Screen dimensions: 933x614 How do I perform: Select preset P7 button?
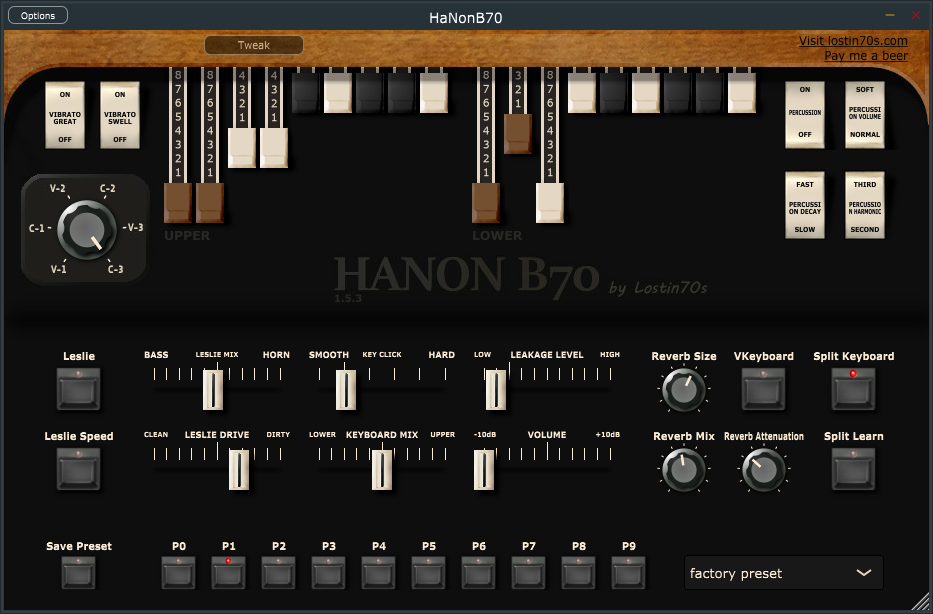(528, 574)
